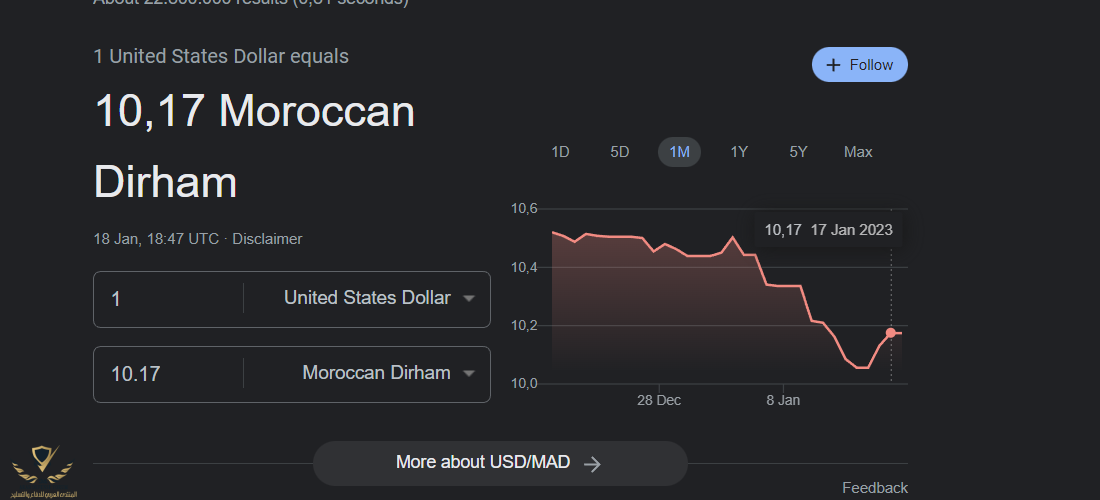Screen dimensions: 1100x500
Task: Click the chart line near 28 Dec
Action: (x=659, y=247)
